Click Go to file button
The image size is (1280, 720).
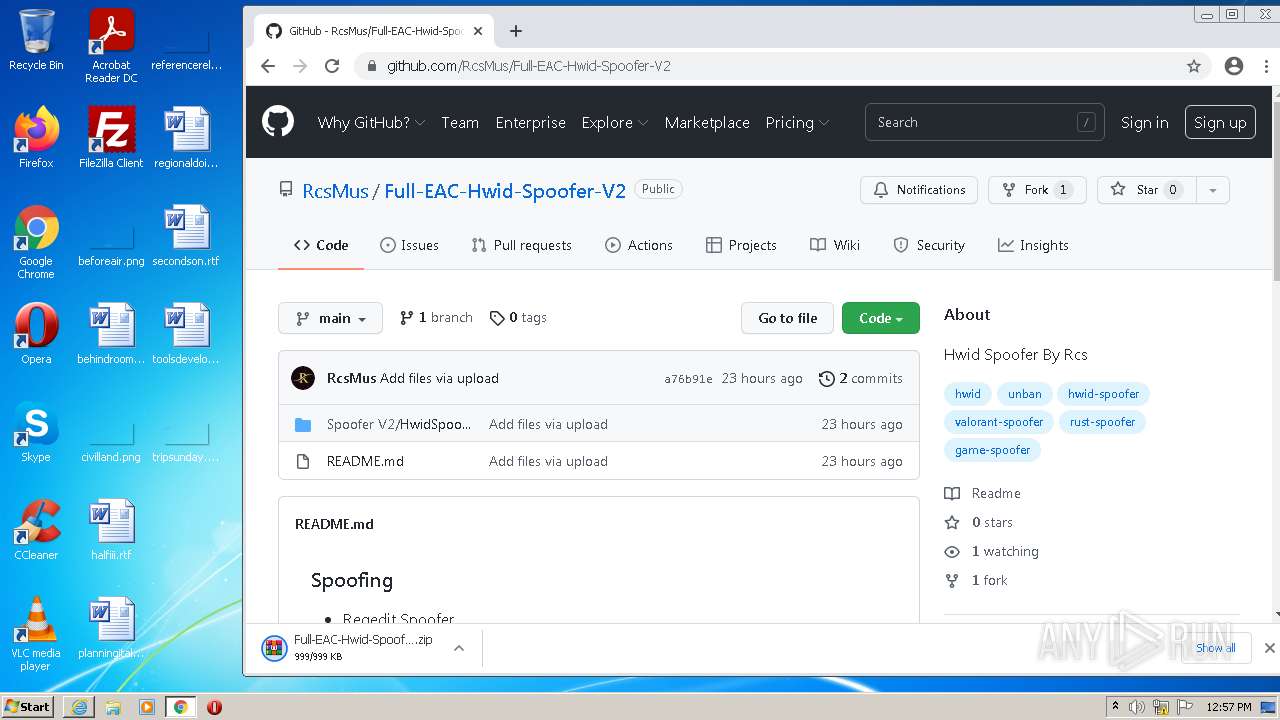[x=788, y=318]
